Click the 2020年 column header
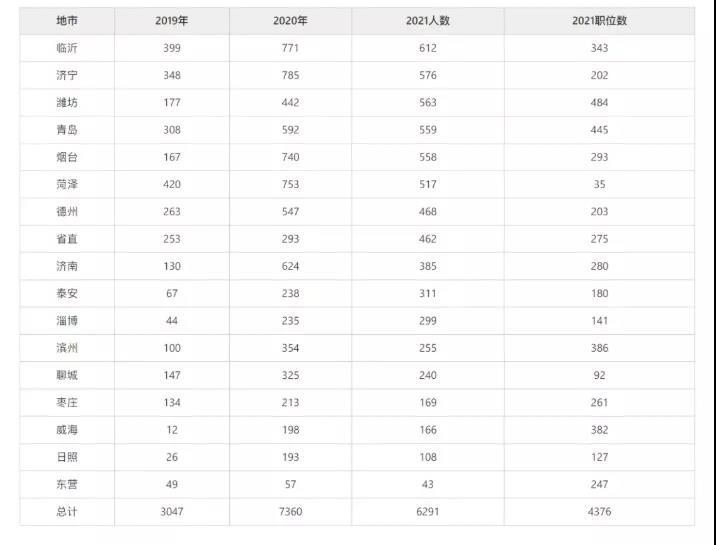The width and height of the screenshot is (716, 545). click(x=290, y=21)
